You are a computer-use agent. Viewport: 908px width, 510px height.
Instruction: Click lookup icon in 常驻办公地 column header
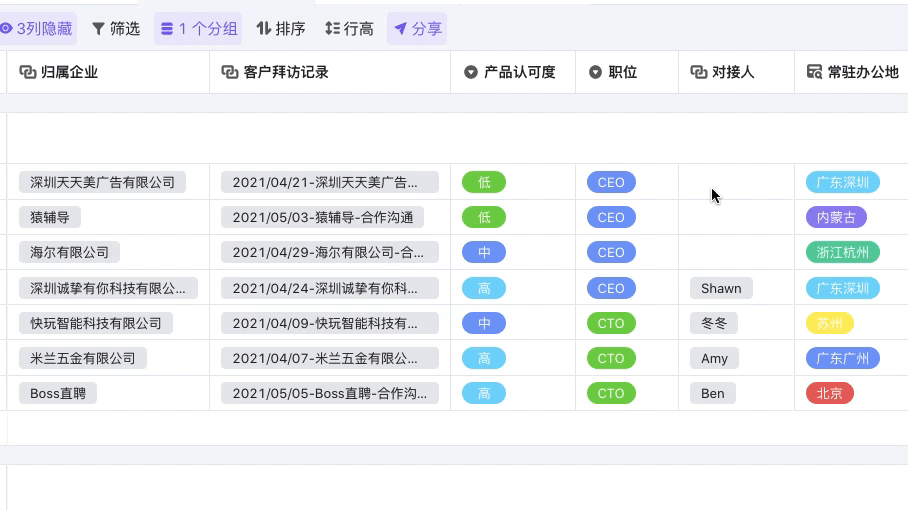pos(814,72)
